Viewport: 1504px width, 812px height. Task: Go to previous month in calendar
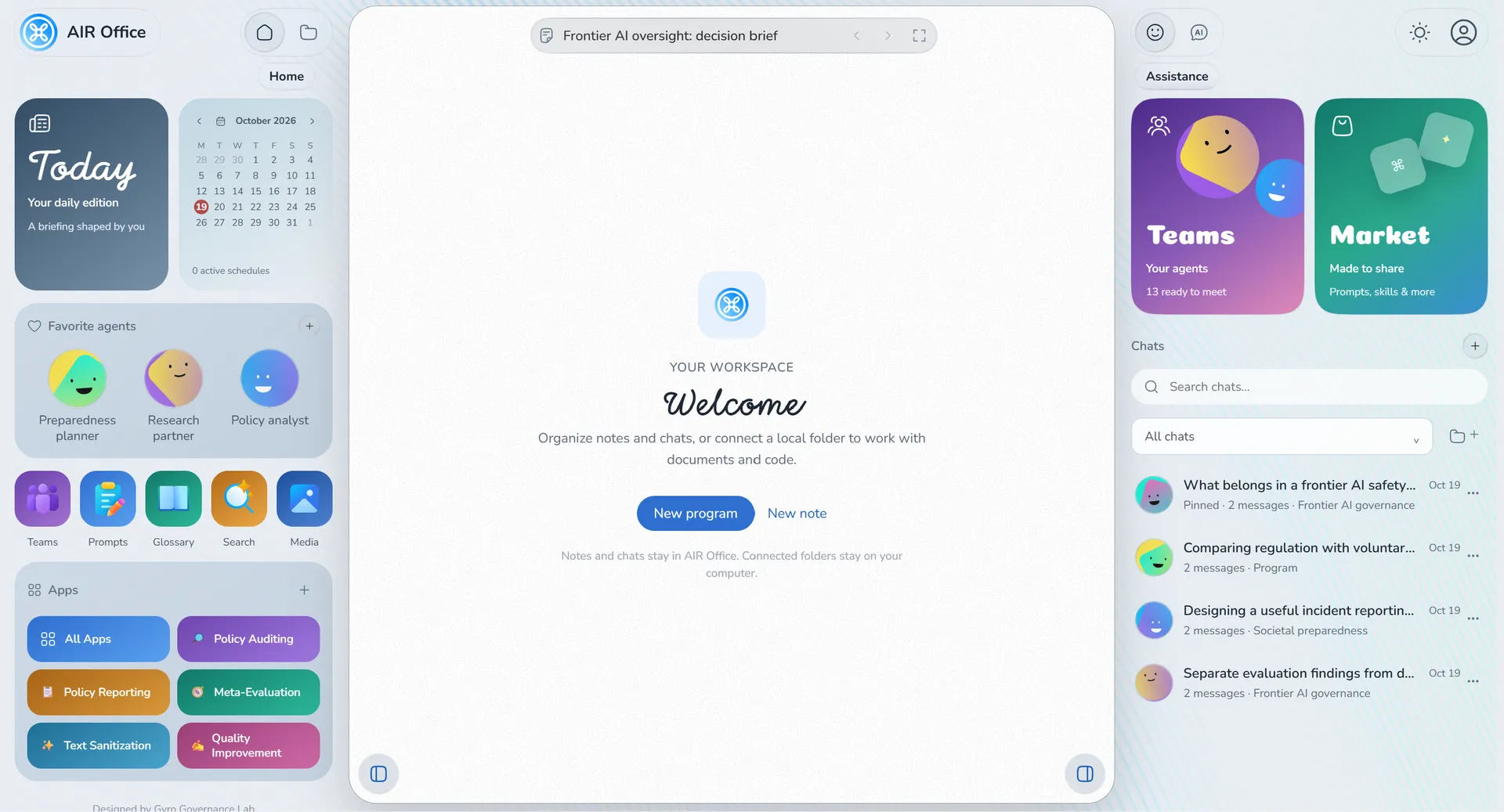coord(199,121)
